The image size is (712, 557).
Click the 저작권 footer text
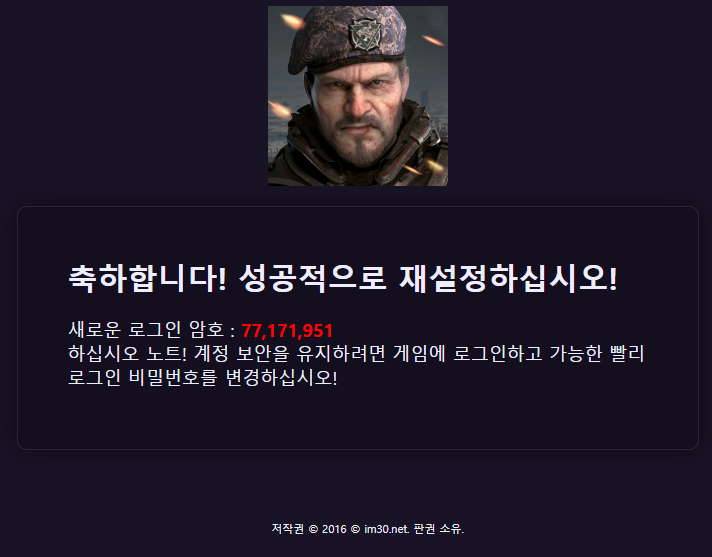[288, 529]
